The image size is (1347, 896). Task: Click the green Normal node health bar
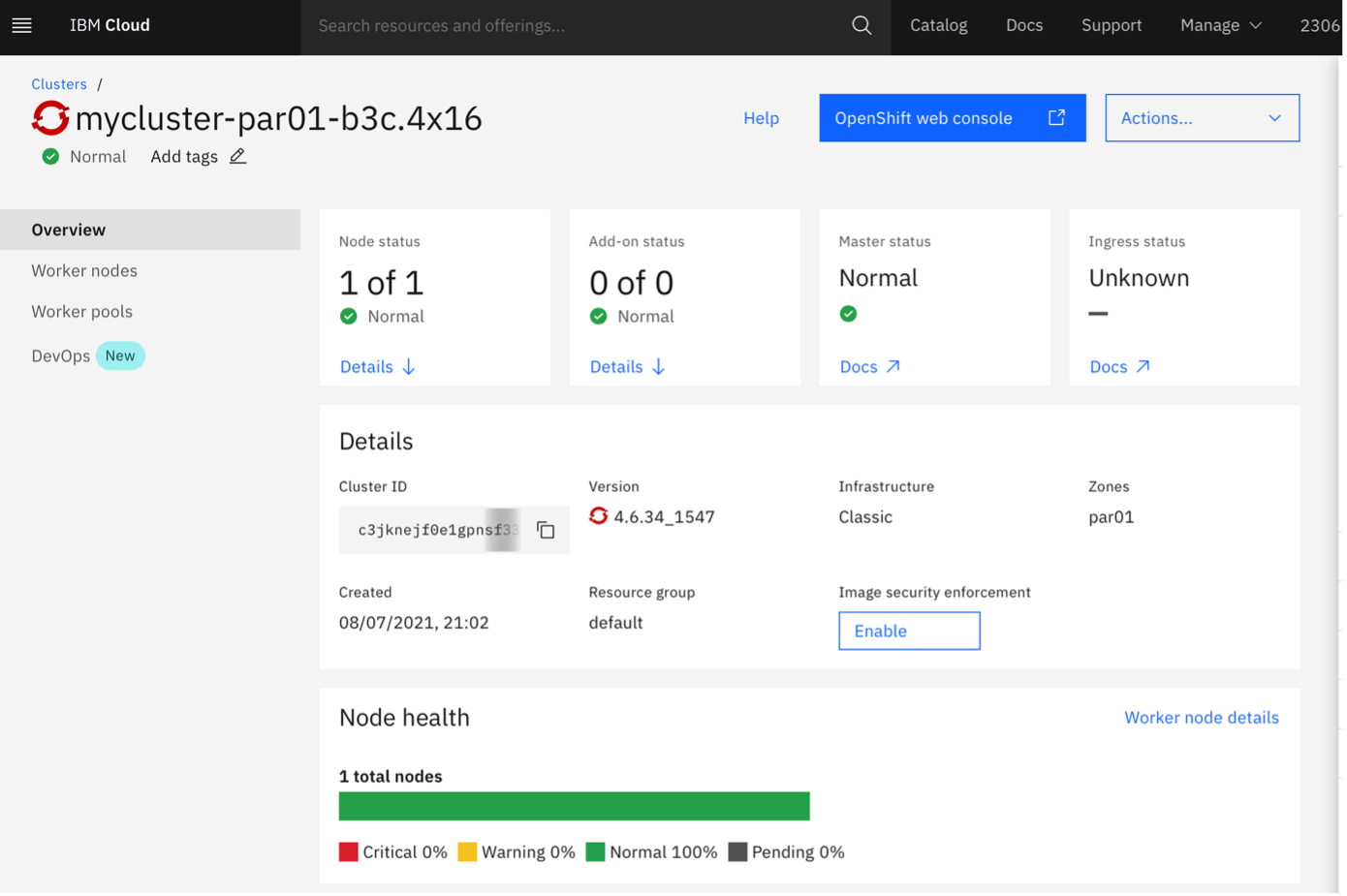tap(574, 806)
